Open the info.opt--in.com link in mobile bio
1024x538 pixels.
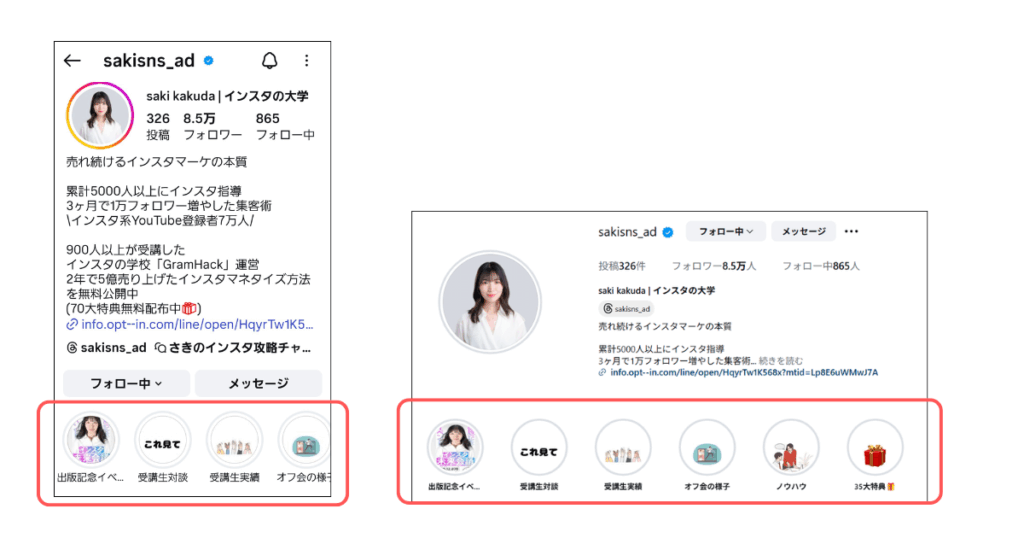[x=190, y=324]
